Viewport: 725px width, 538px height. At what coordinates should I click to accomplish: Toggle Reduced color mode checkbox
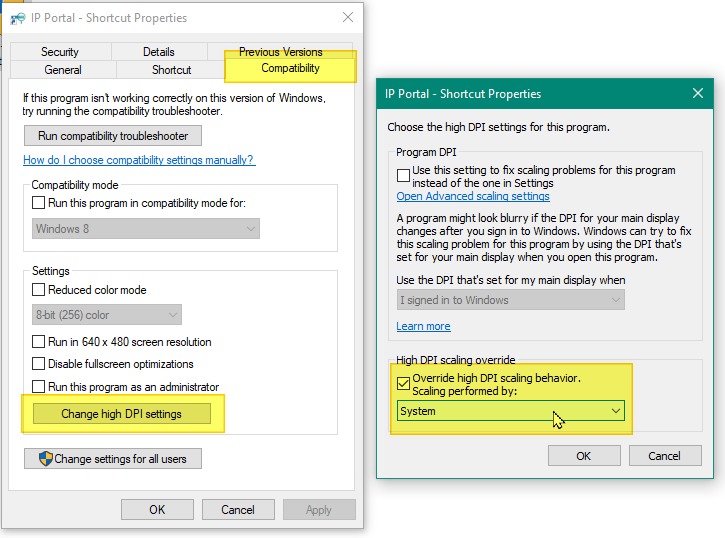(x=39, y=290)
